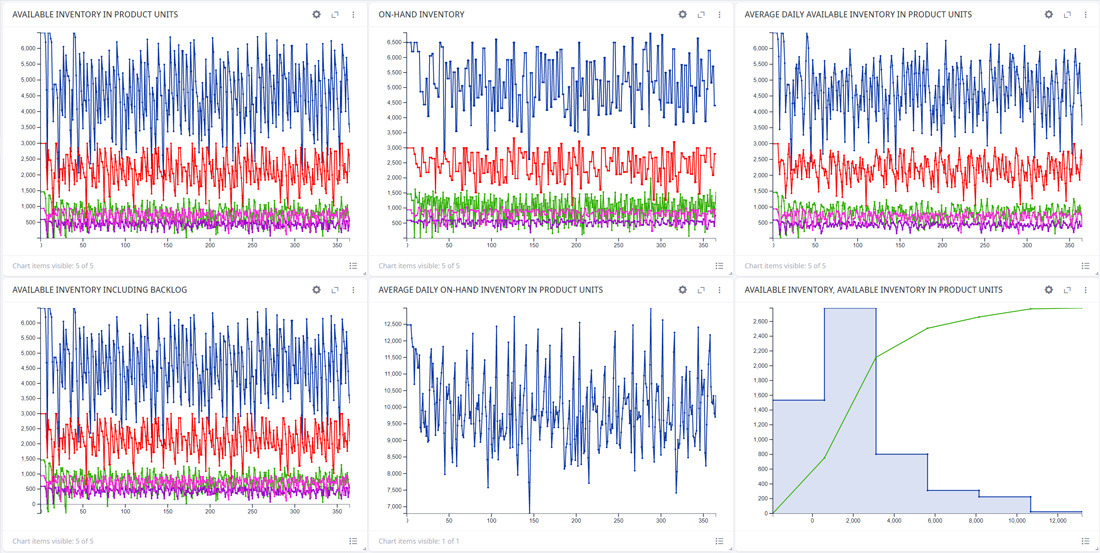Maximize the Available Inventory Including Backlog chart

[x=335, y=289]
